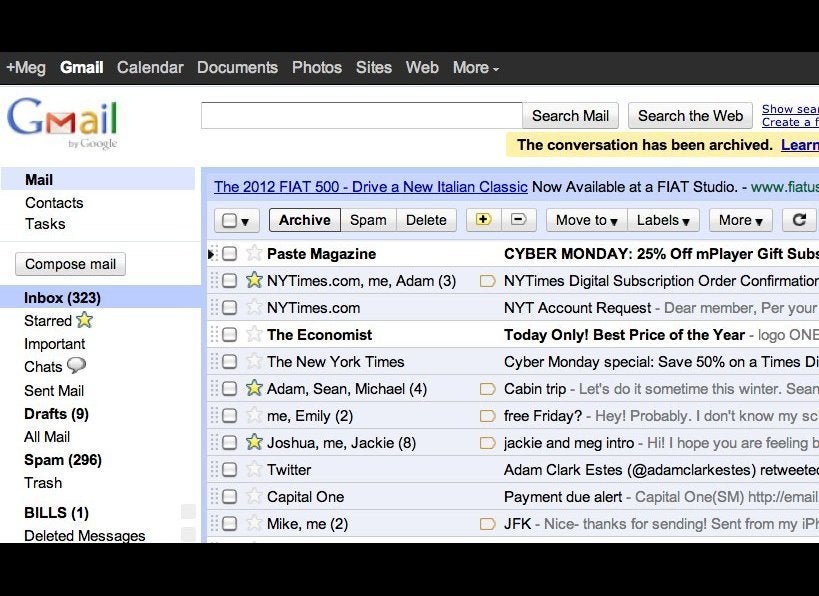Open the 2012 FIAT 500 ad link

click(371, 187)
